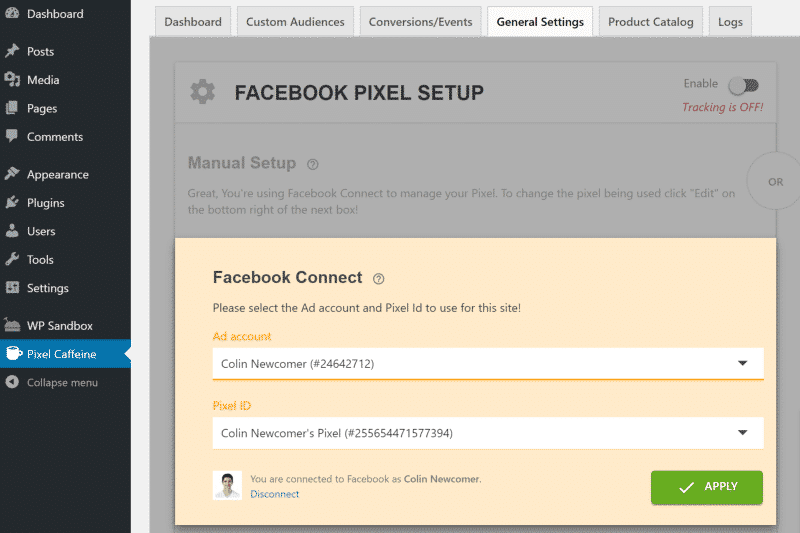Click 'FACEBOOK PIXEL SETUP' title text
This screenshot has width=800, height=533.
pos(359,93)
